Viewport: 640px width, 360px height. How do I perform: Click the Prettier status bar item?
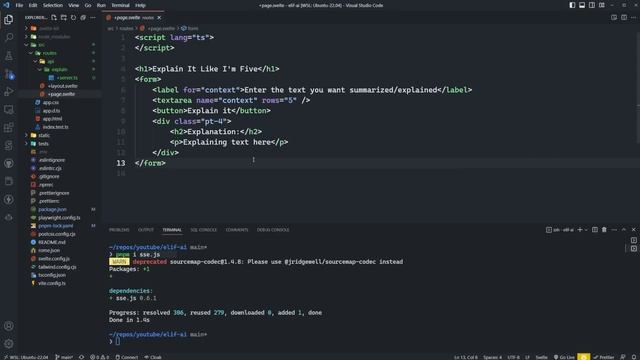click(x=604, y=357)
